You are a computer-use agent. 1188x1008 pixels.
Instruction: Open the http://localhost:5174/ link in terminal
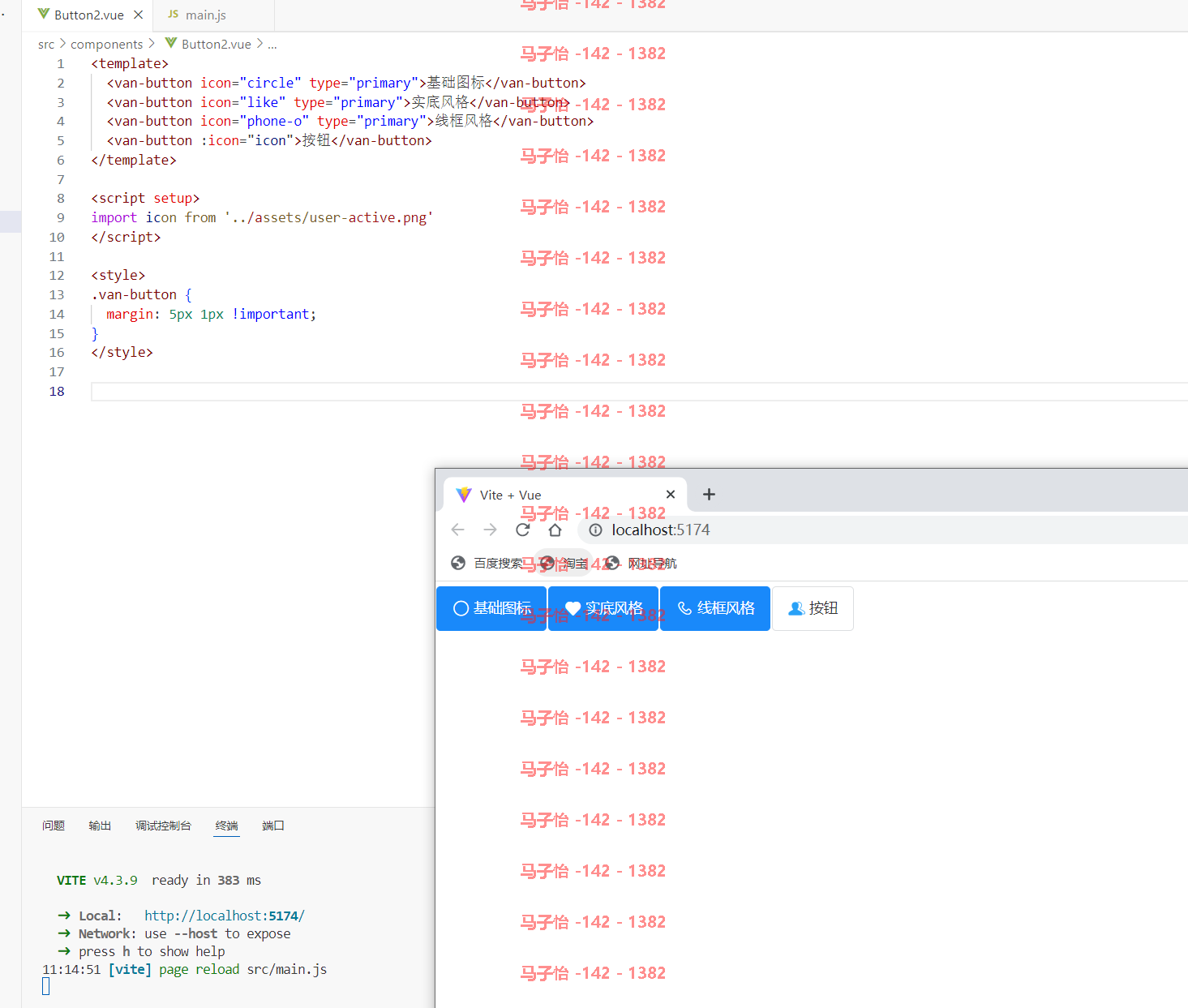pyautogui.click(x=225, y=916)
